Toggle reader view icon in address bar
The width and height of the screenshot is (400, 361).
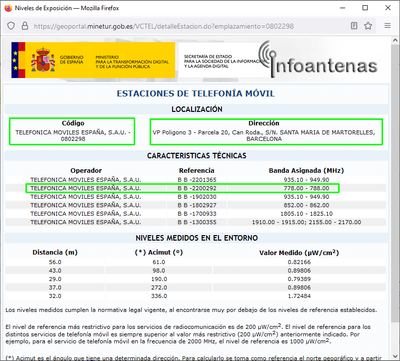click(354, 26)
